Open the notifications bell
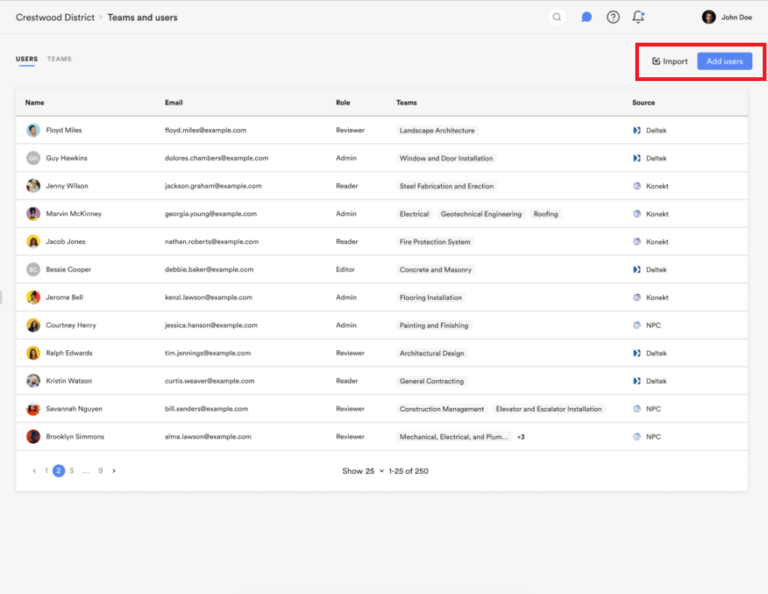 click(x=638, y=17)
